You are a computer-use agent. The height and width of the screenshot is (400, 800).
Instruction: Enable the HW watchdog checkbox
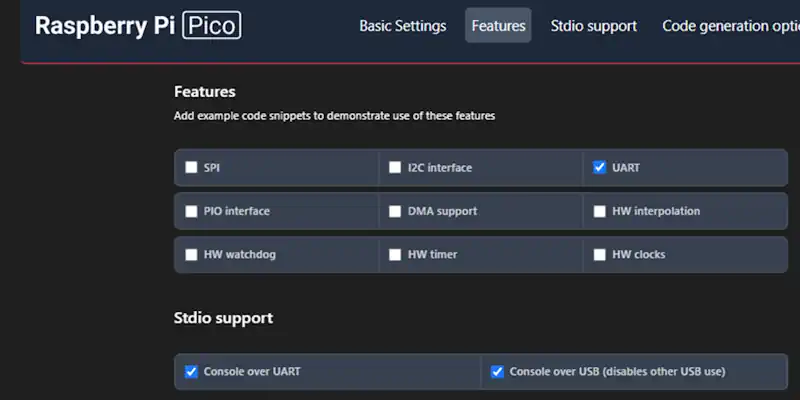pos(191,255)
